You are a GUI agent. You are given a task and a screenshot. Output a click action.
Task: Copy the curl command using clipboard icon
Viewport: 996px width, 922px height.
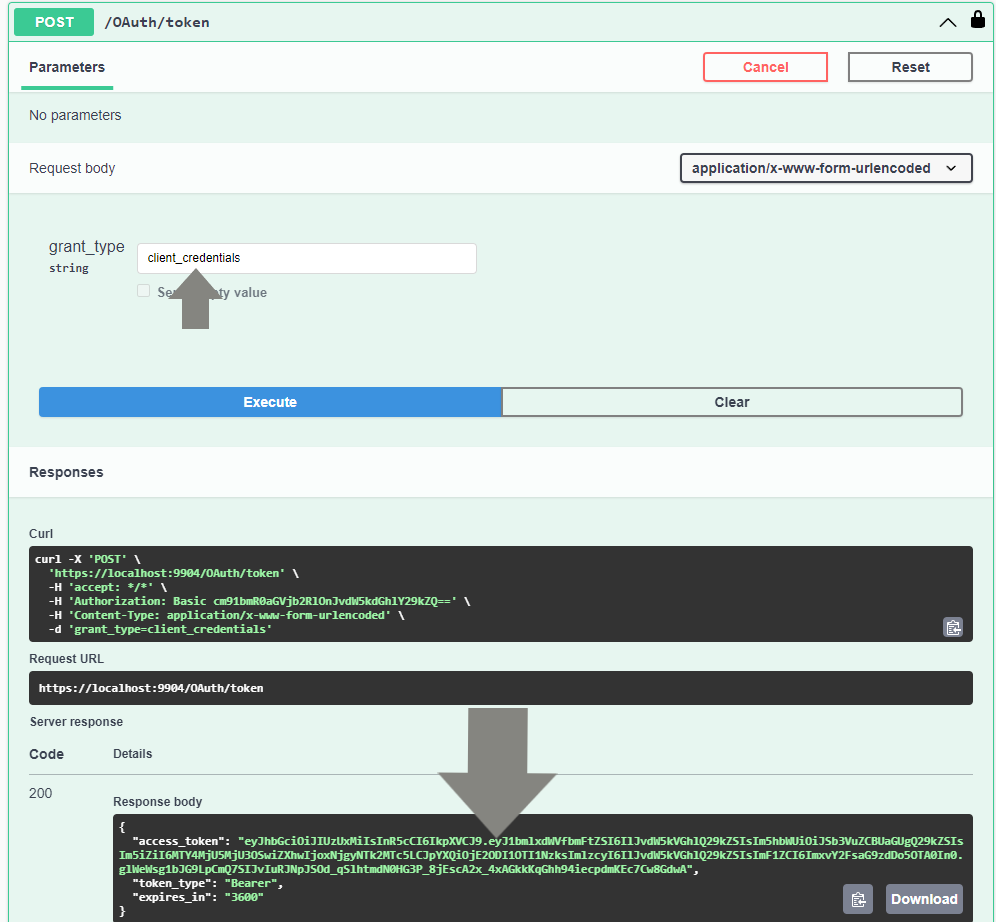point(953,627)
